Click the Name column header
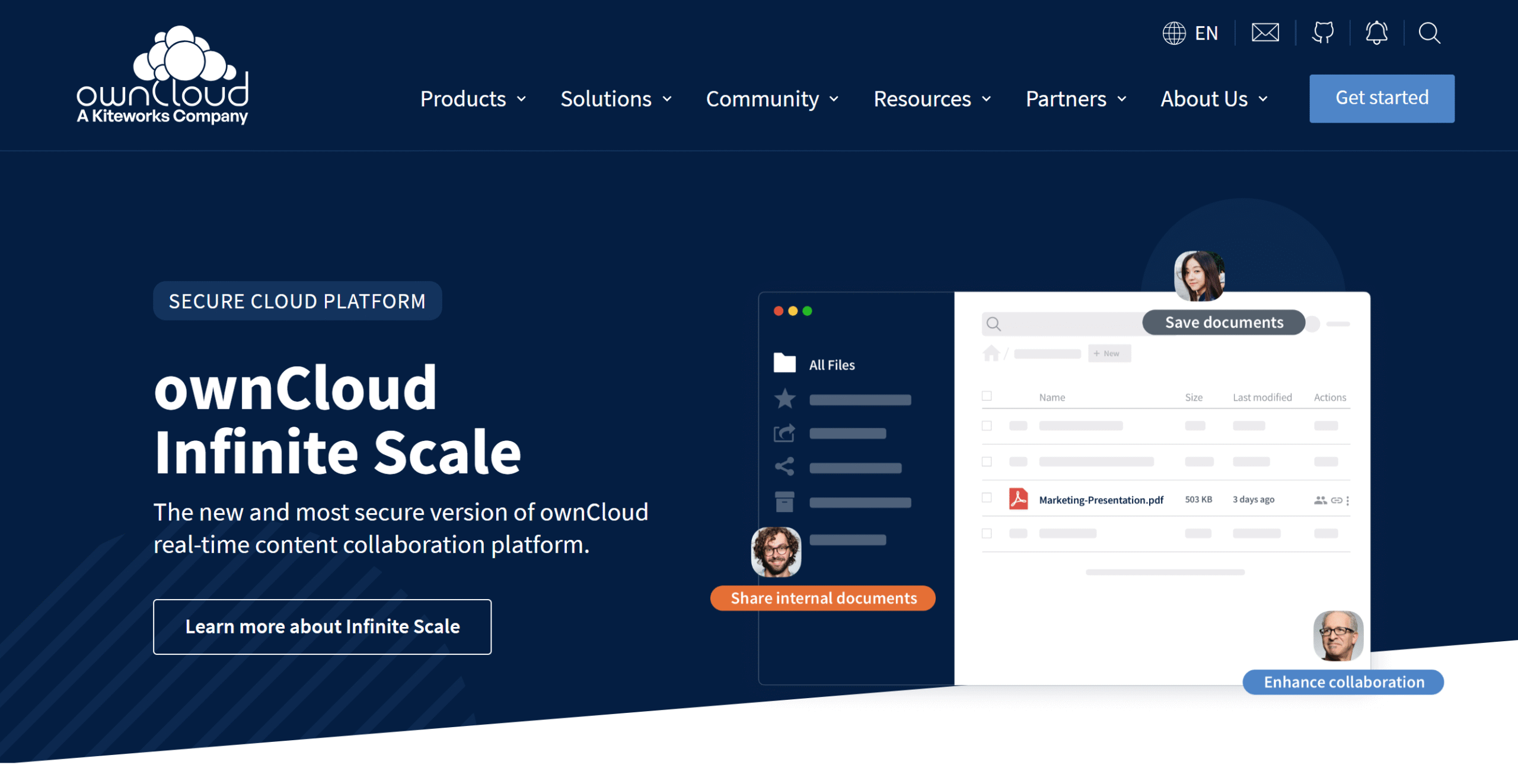 click(1052, 398)
